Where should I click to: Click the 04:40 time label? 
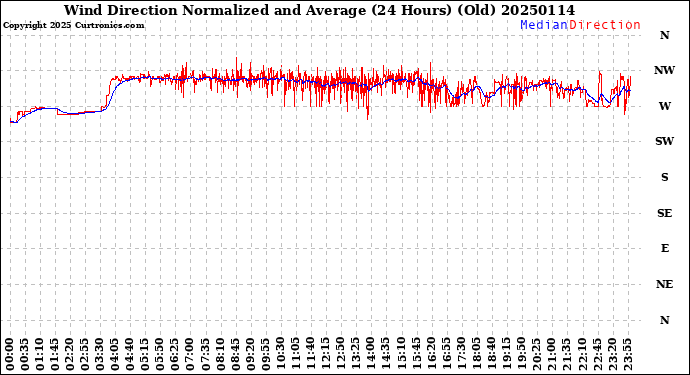point(130,354)
